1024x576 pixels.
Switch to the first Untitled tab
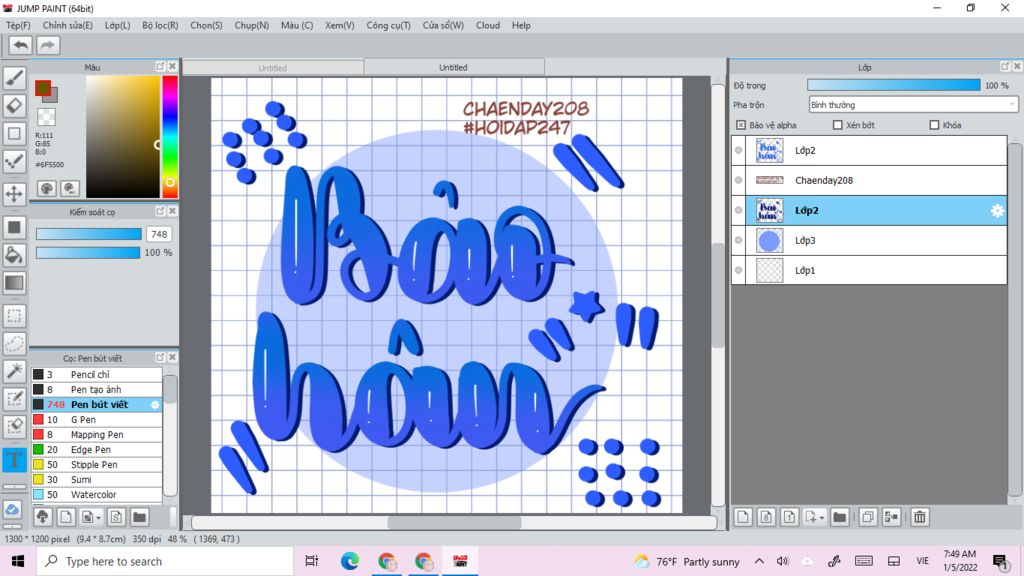coord(272,67)
